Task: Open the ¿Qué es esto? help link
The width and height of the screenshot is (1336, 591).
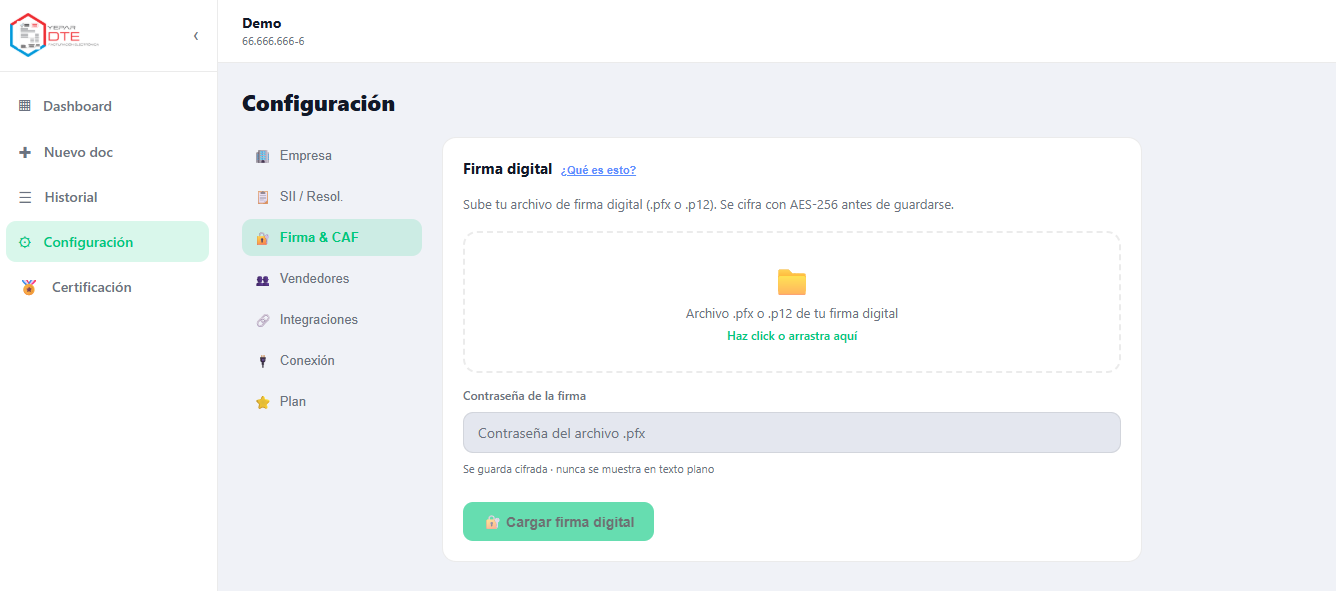Action: pos(598,170)
